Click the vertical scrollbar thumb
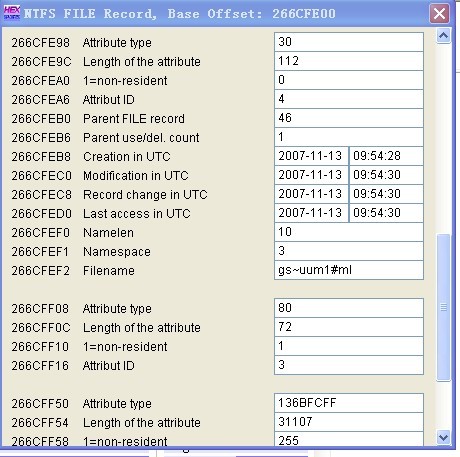This screenshot has width=460, height=457. coord(443,307)
